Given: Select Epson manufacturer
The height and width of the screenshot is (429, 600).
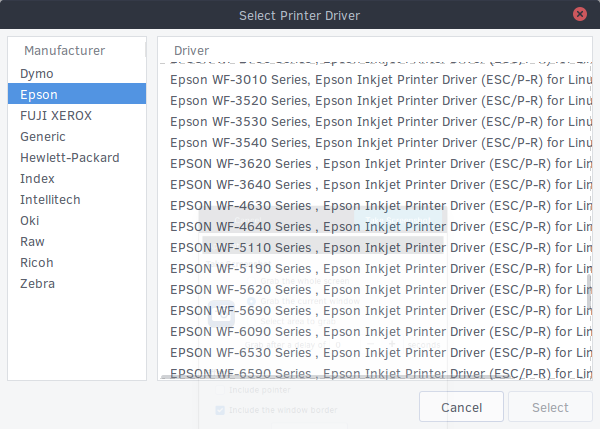Looking at the screenshot, I should pyautogui.click(x=77, y=94).
